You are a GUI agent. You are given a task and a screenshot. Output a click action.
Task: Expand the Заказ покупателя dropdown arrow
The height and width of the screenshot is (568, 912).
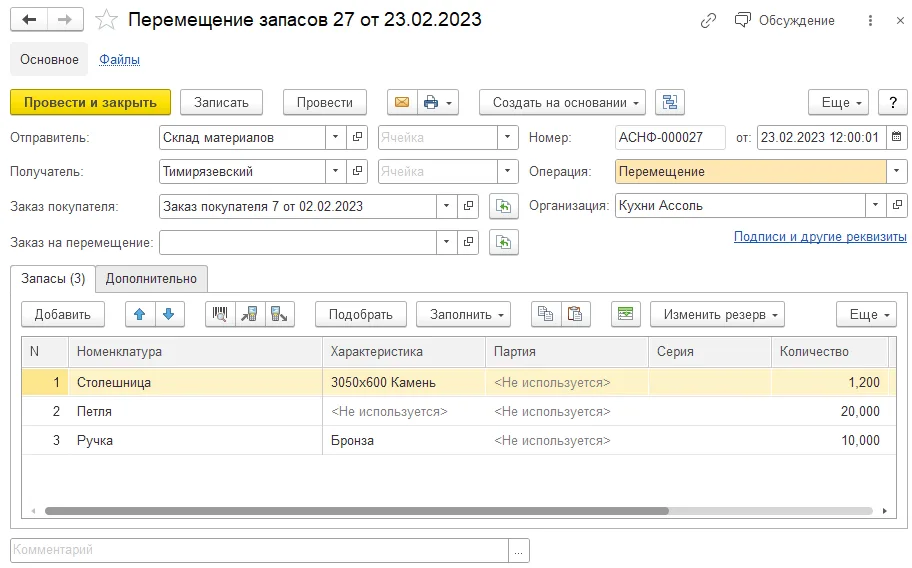coord(446,206)
